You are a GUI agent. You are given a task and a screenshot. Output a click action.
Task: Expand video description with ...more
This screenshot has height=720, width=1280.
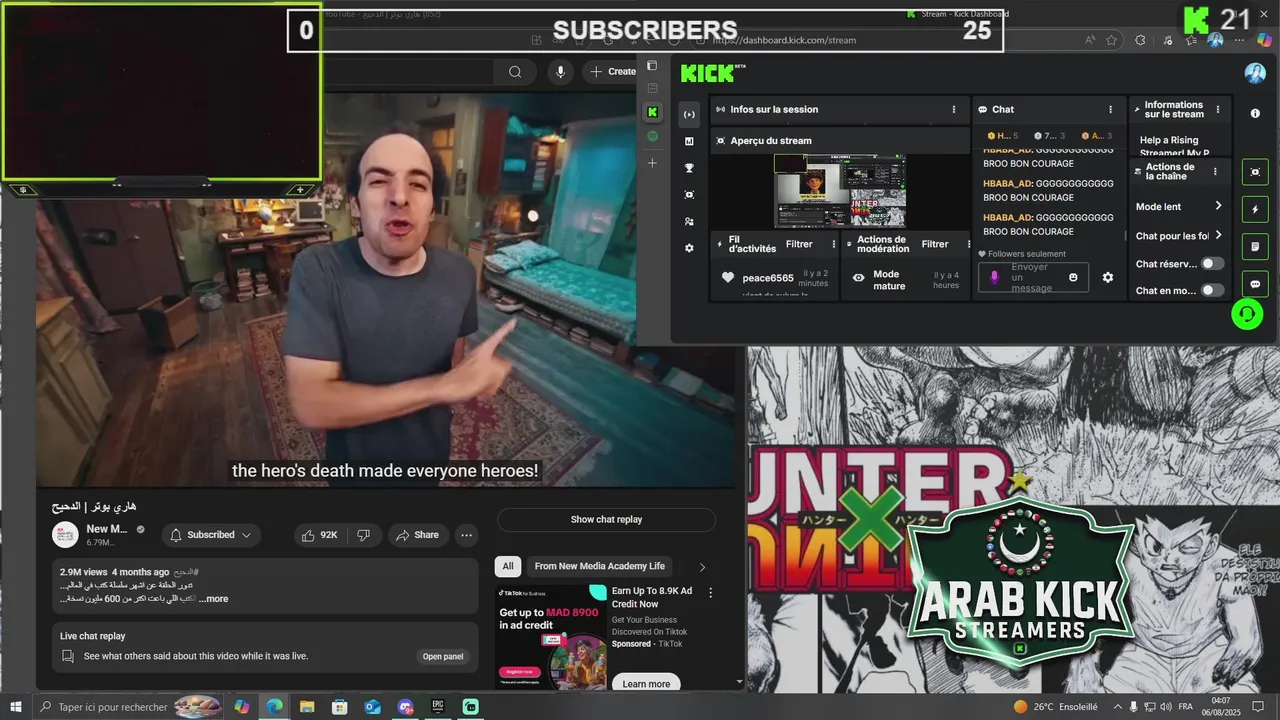coord(214,599)
